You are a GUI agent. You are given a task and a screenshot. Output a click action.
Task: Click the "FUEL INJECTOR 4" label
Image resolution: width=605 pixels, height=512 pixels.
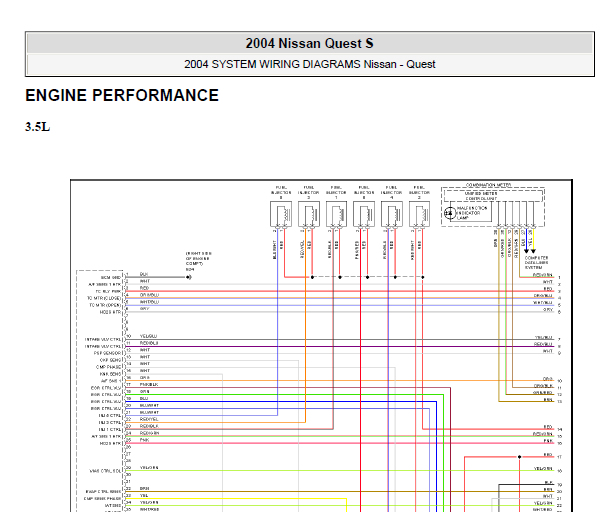pos(391,192)
